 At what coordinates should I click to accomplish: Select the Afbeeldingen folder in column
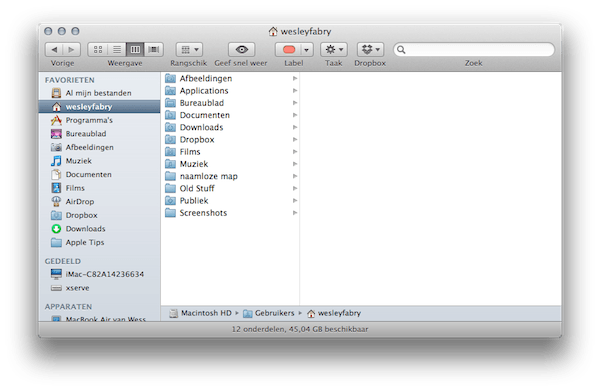coord(230,78)
